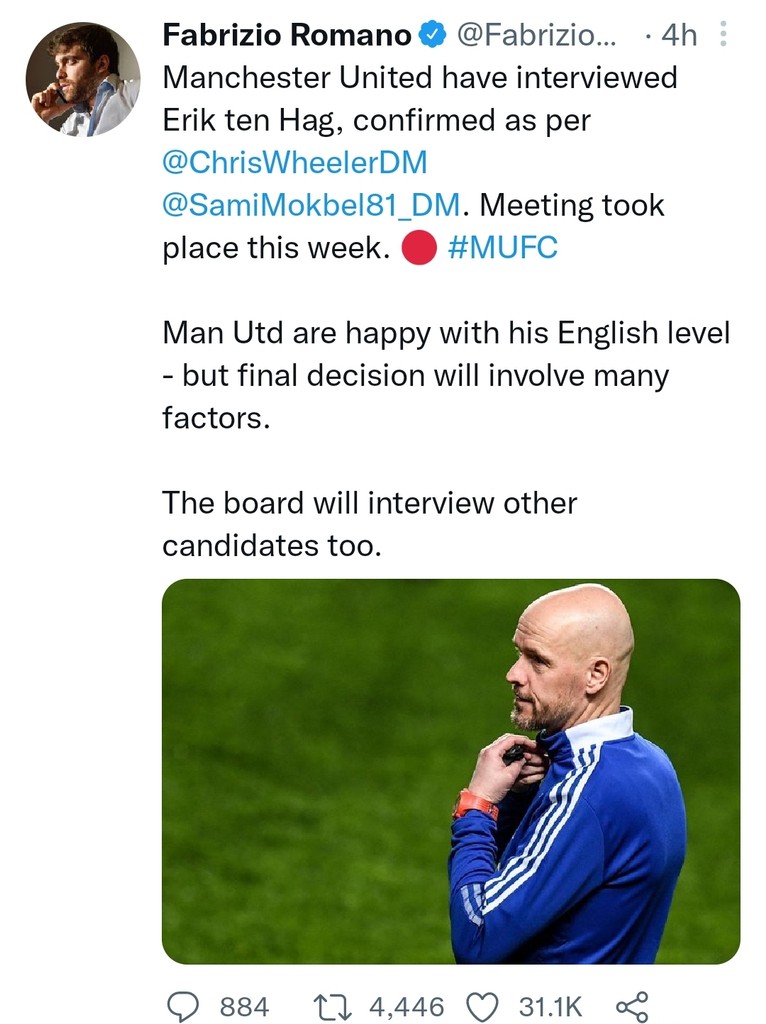
Task: Open the @SamiMokbel81_DM mention
Action: tap(312, 206)
